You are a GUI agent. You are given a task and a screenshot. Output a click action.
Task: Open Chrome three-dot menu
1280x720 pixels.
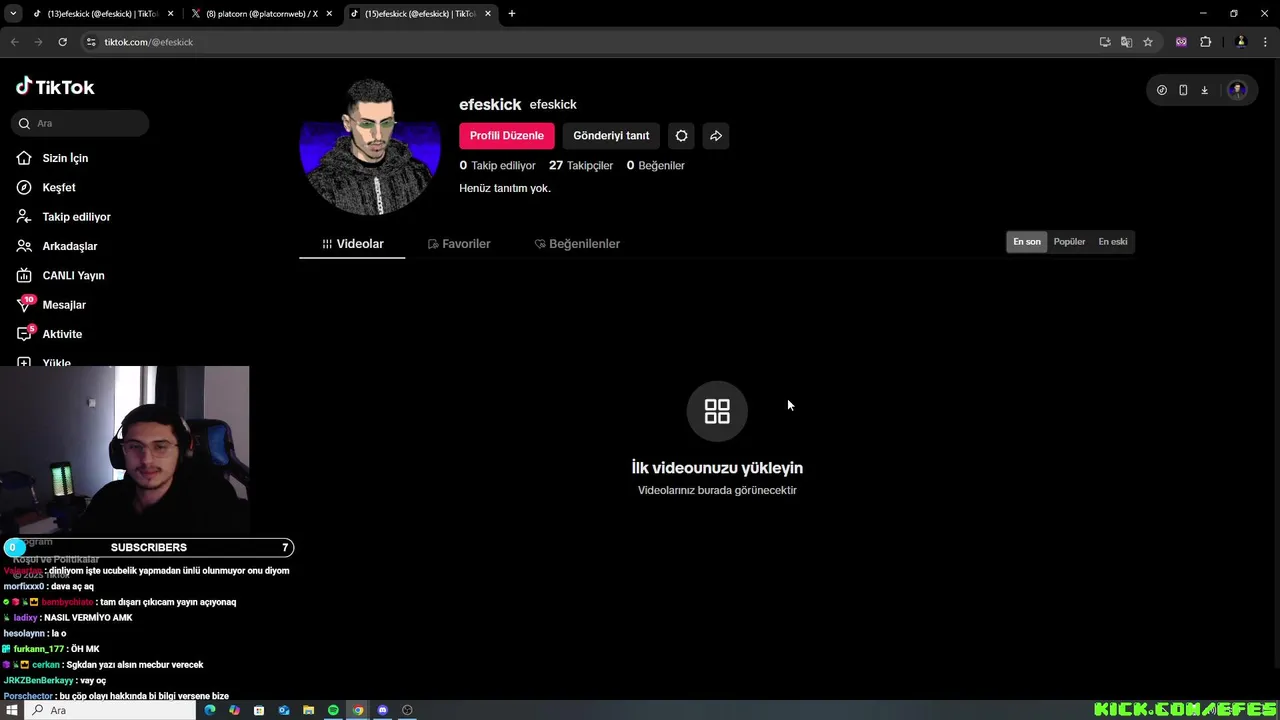1265,42
